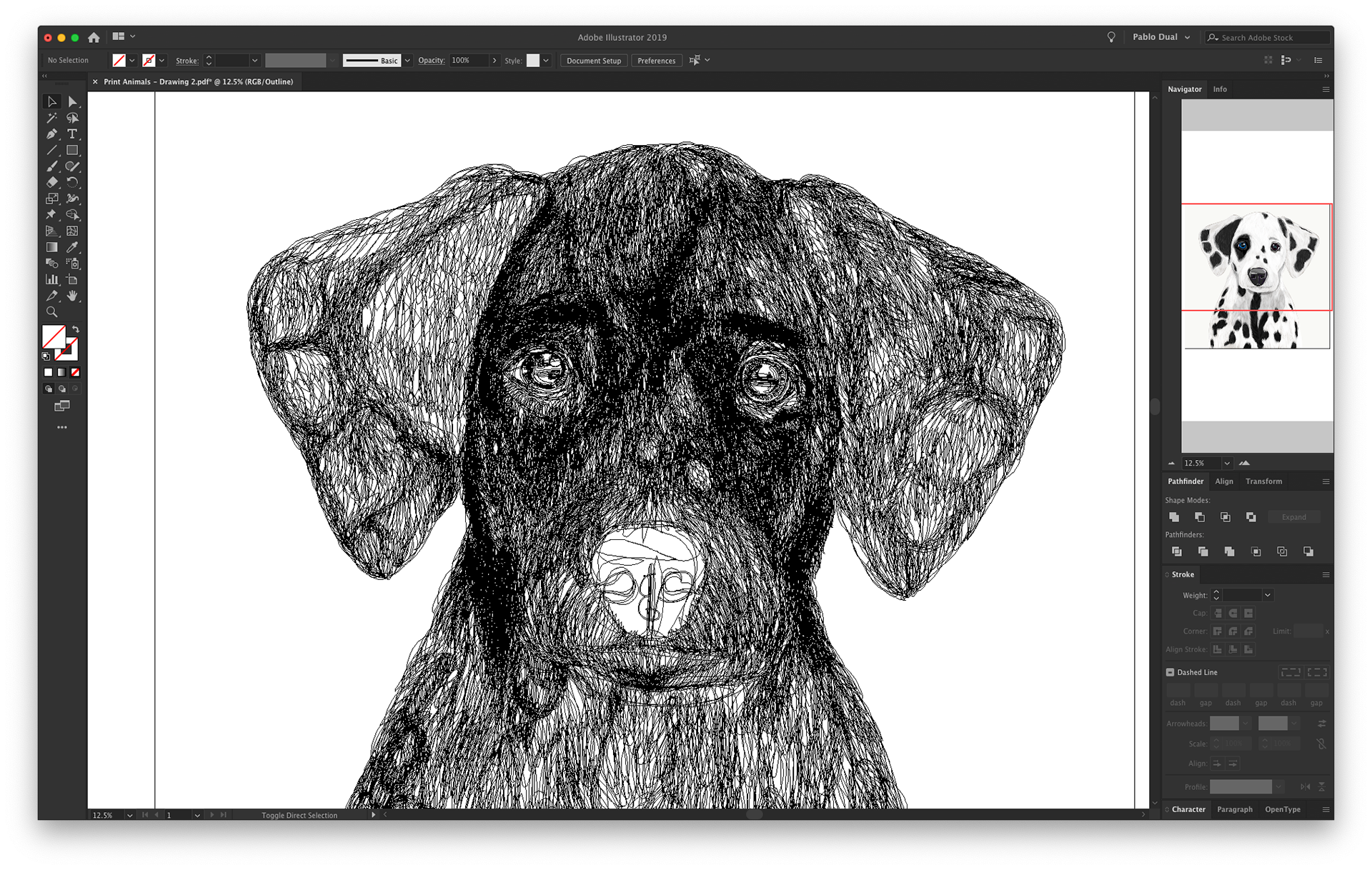Set the fill to None
The width and height of the screenshot is (1372, 870).
pyautogui.click(x=75, y=372)
